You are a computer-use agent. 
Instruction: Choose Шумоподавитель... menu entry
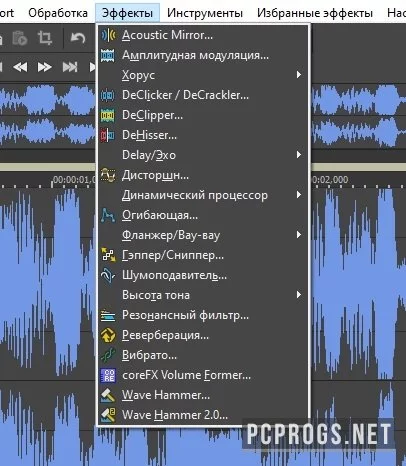pyautogui.click(x=203, y=275)
